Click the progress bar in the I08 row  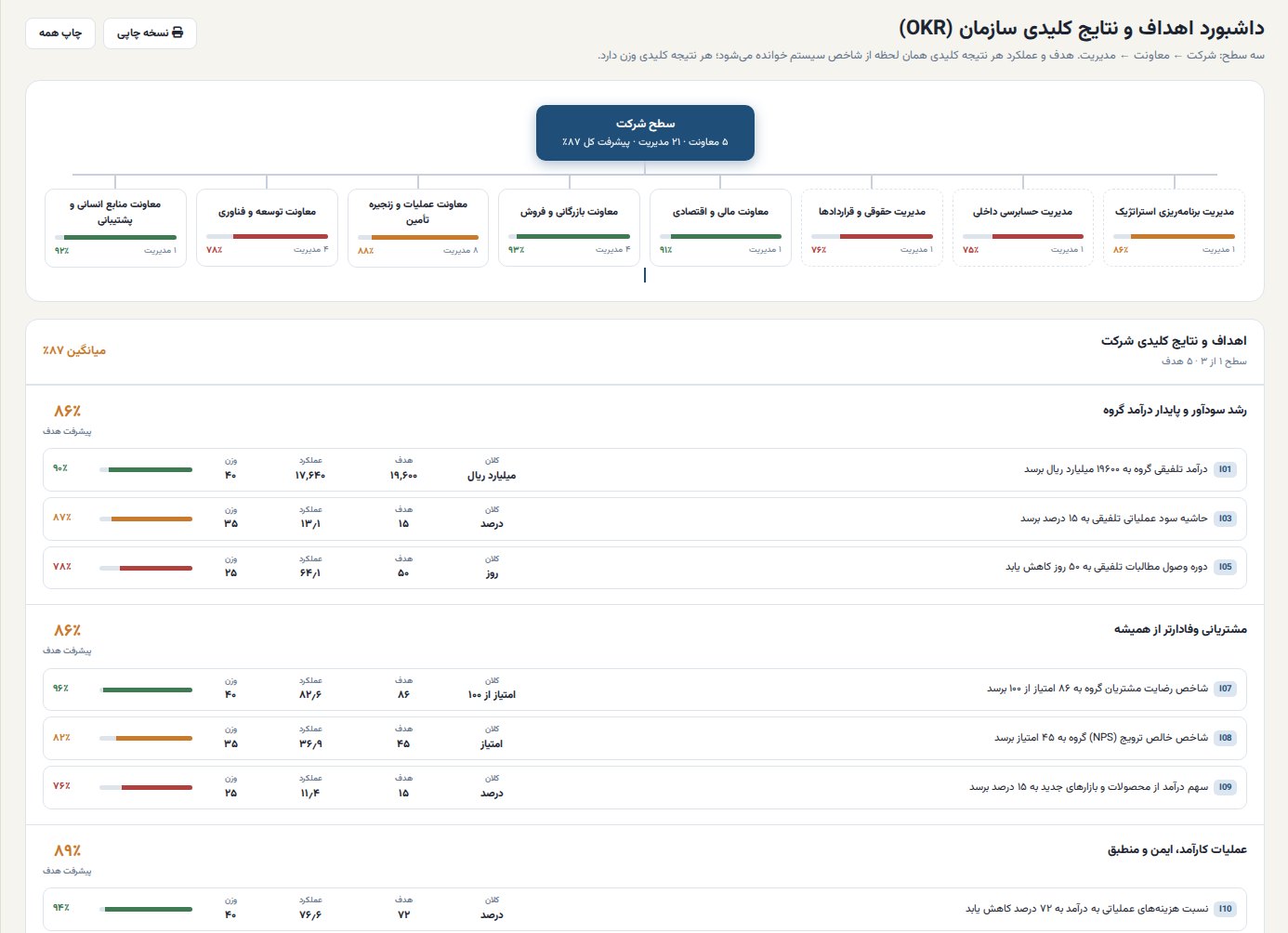click(x=146, y=739)
